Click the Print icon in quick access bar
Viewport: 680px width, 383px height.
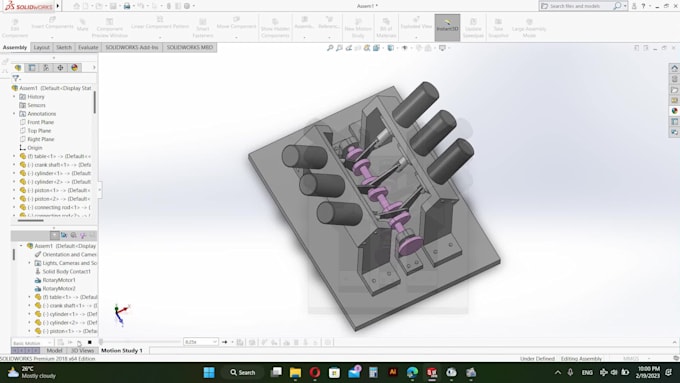(127, 6)
